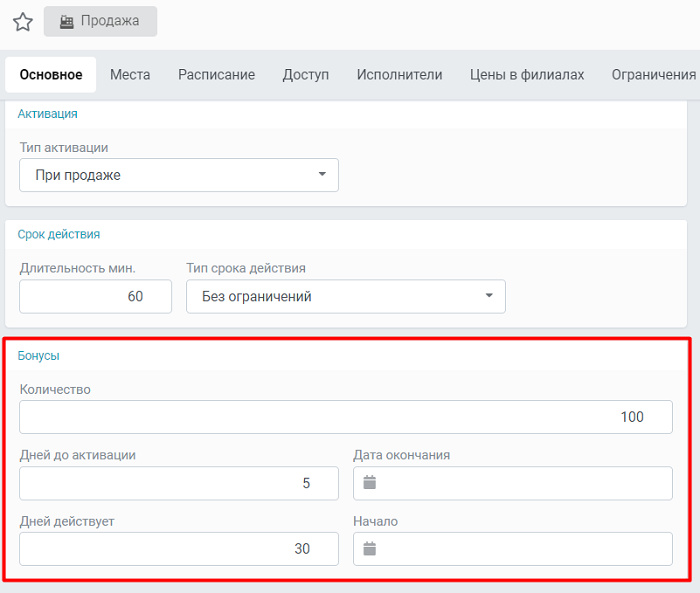Click the favorite star icon
This screenshot has height=593, width=700.
pyautogui.click(x=23, y=21)
